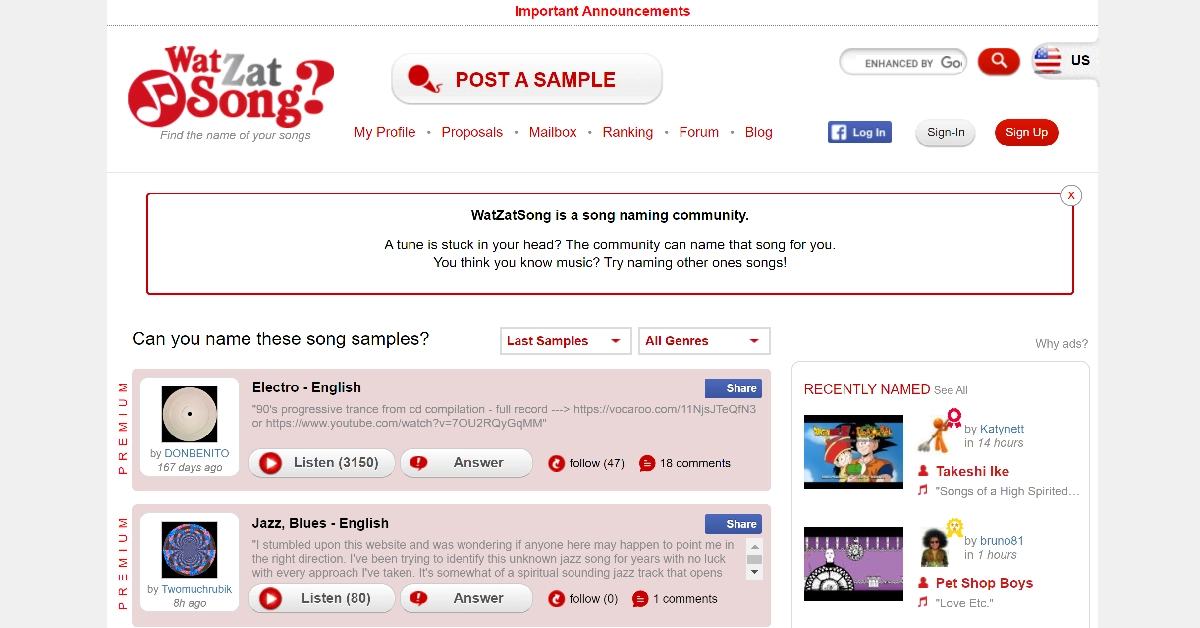
Task: Follow the Jazz, Blues sample
Action: coord(583,599)
